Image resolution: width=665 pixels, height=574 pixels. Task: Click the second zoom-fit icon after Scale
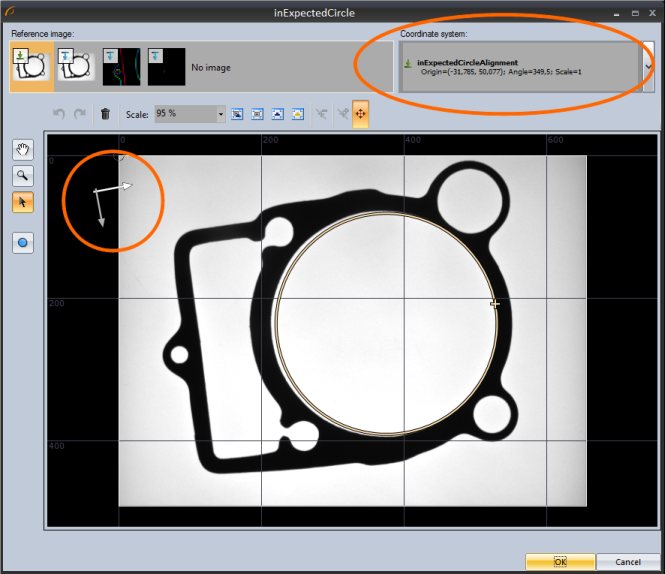258,114
